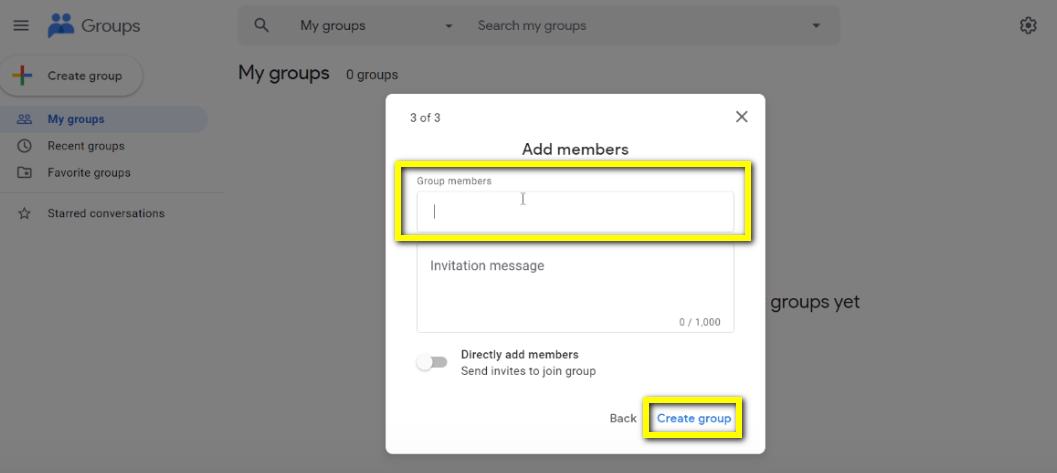Screen dimensions: 1057x473
Task: Open Recent groups in sidebar
Action: tap(104, 146)
